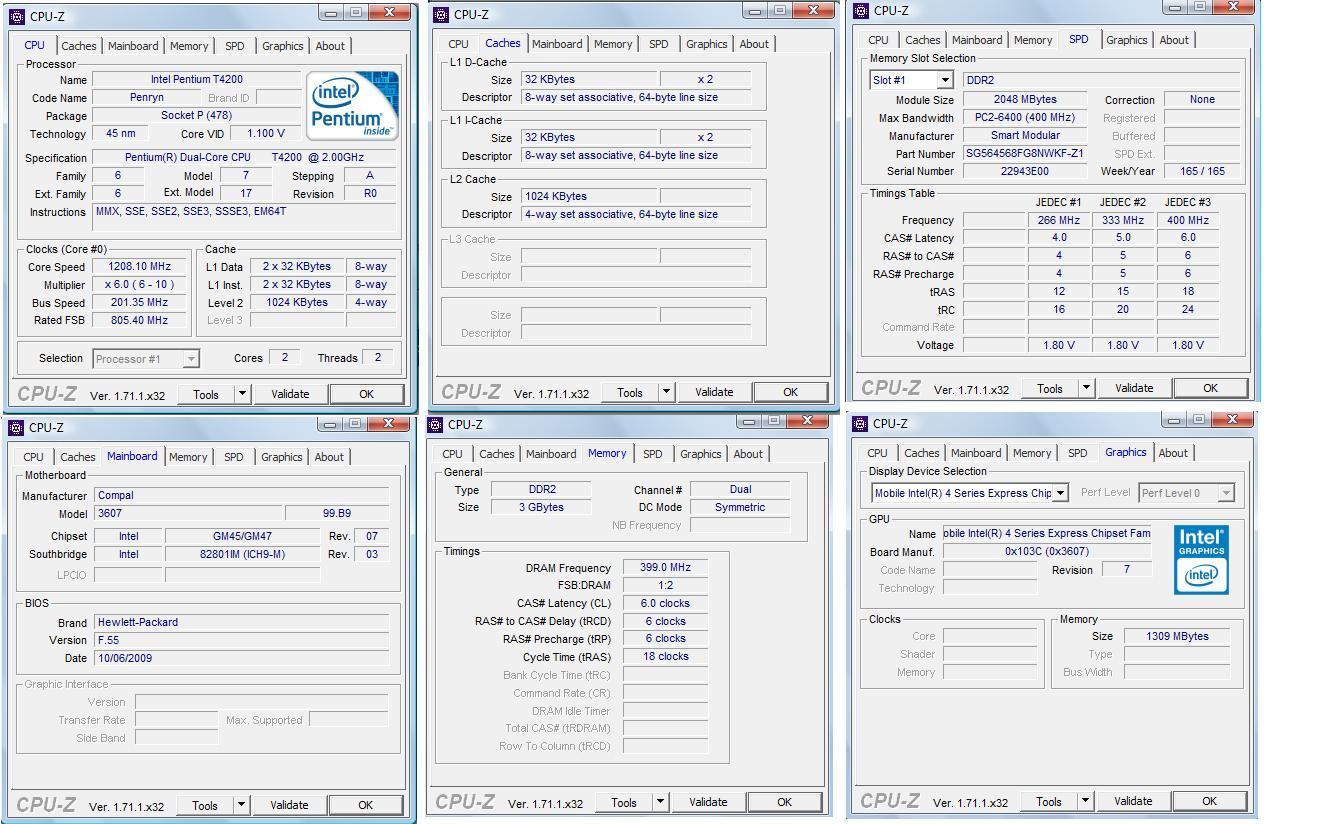
Task: Click CPU-Z title icon in Memory window
Action: (436, 425)
